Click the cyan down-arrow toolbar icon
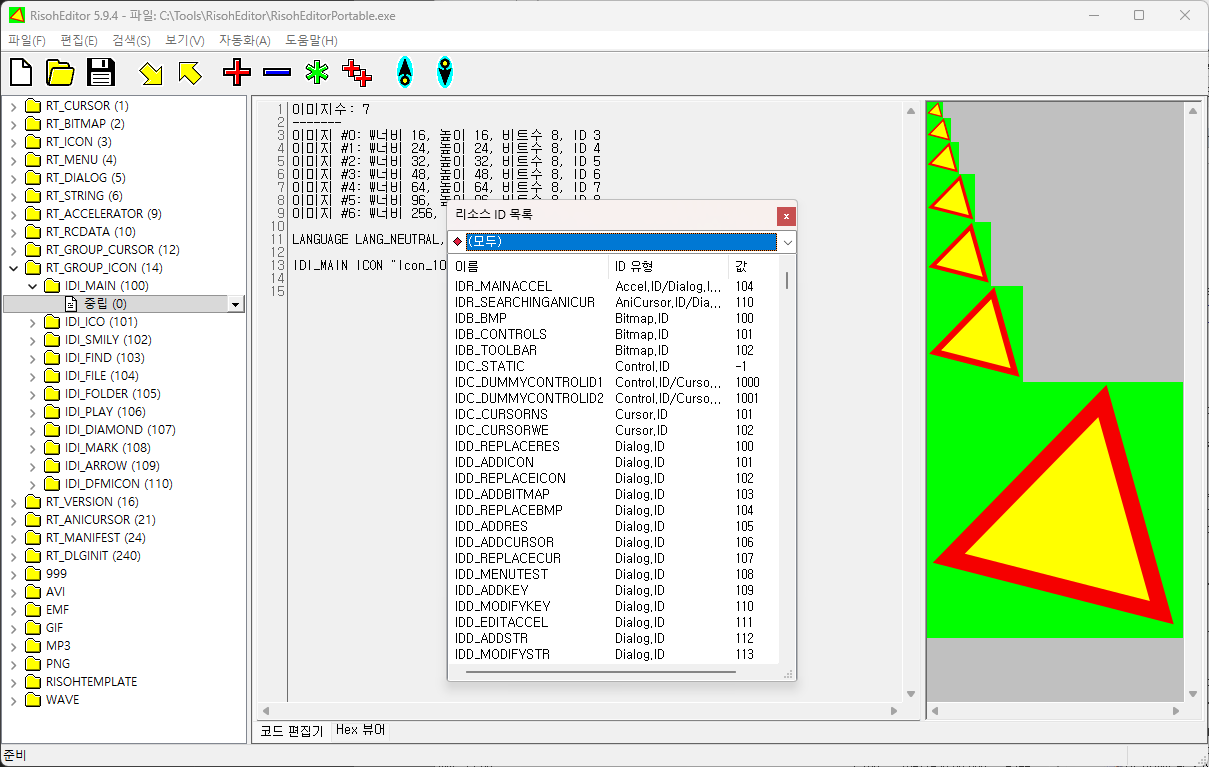The height and width of the screenshot is (767, 1209). click(x=445, y=72)
